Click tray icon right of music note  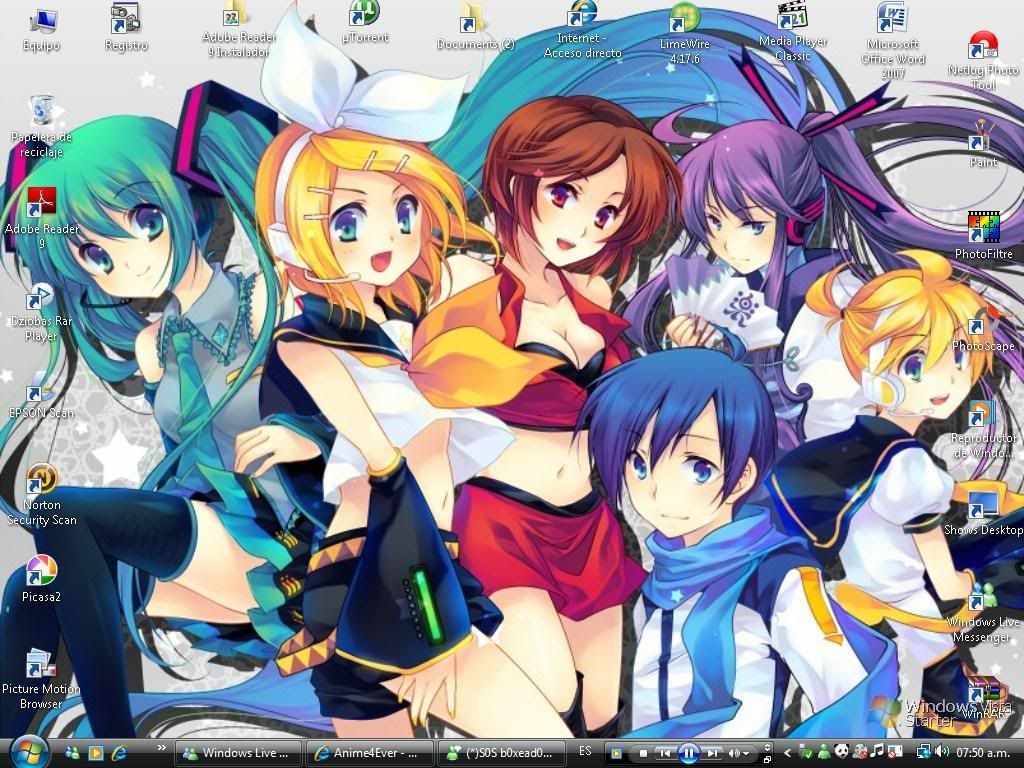(895, 752)
